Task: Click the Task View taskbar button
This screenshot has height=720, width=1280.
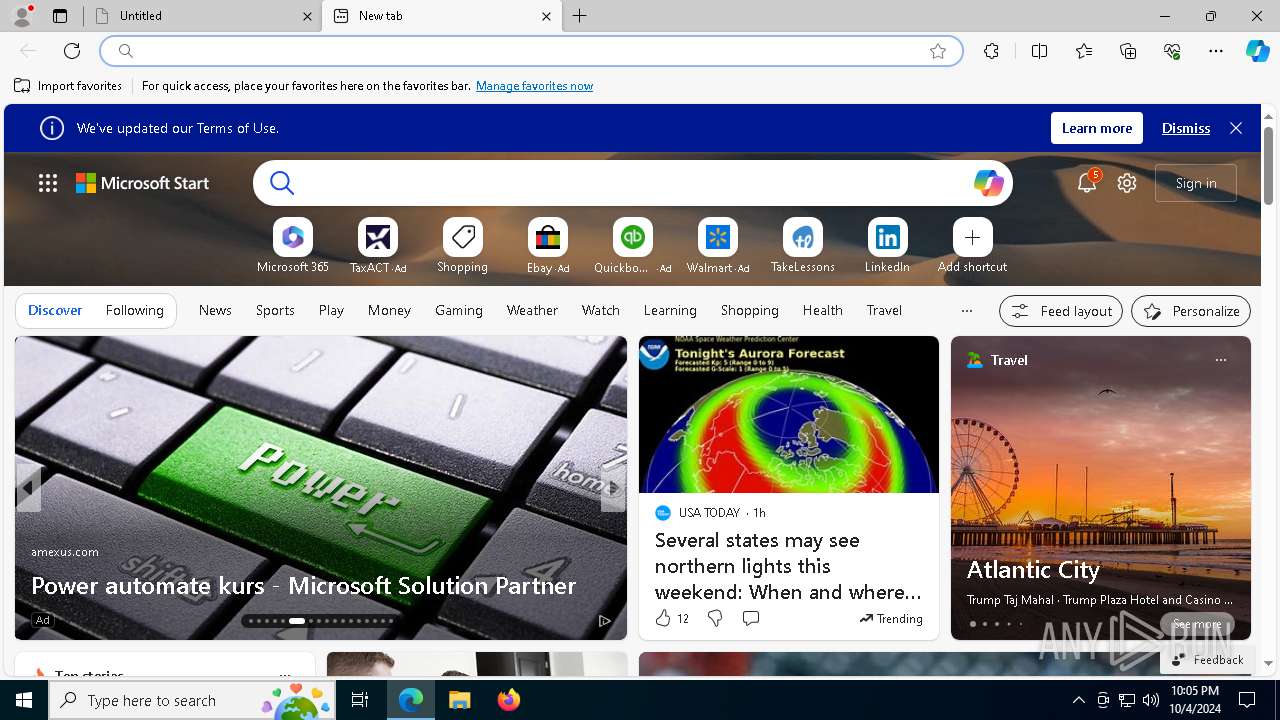Action: click(360, 700)
